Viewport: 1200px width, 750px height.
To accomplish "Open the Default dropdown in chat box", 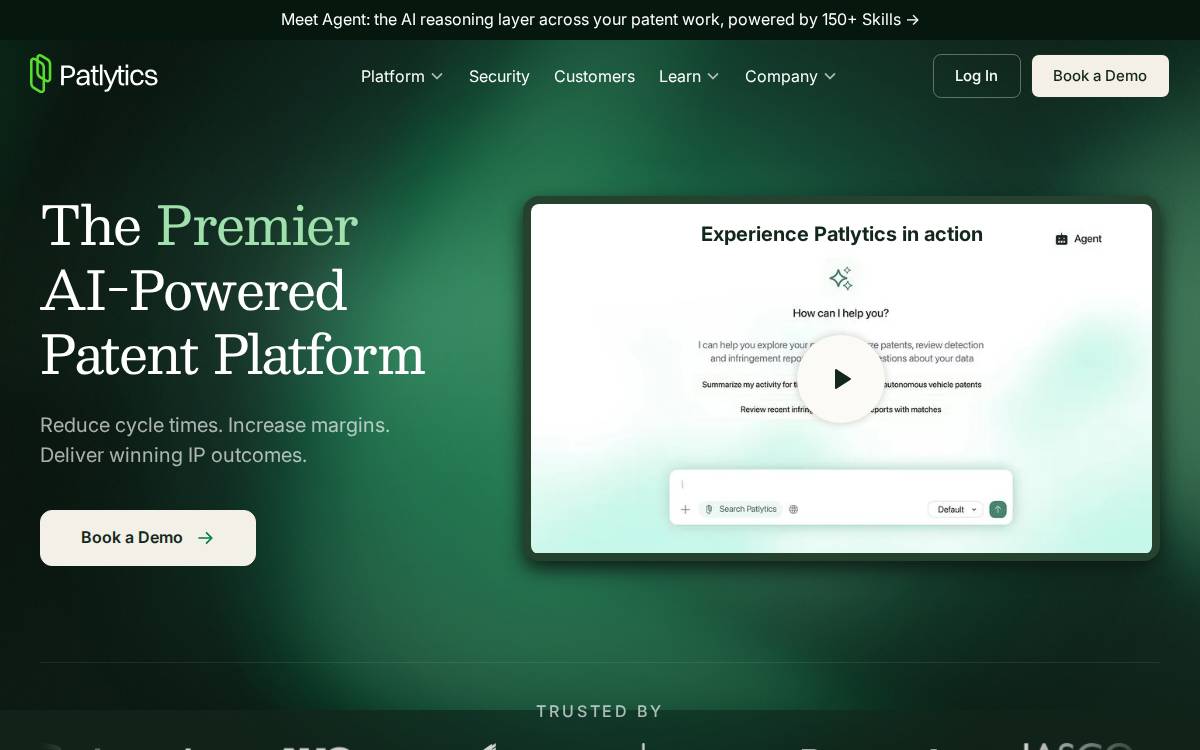I will tap(957, 509).
